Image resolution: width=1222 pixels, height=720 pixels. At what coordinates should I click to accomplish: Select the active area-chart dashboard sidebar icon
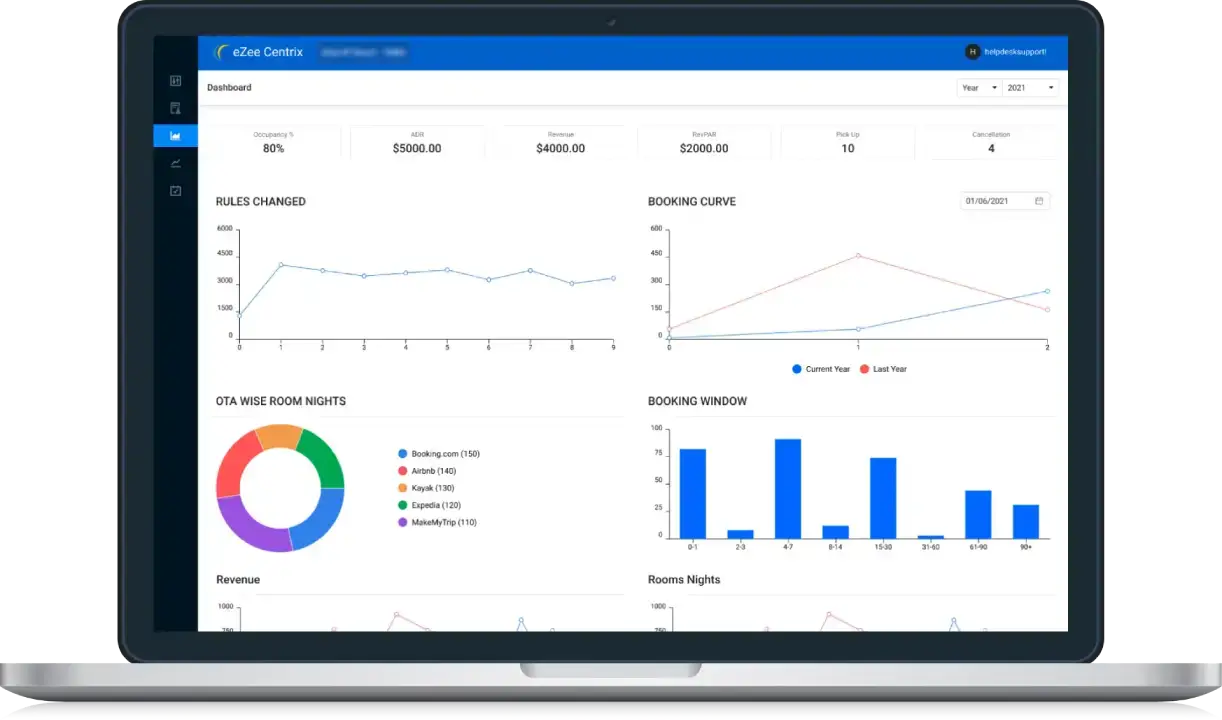tap(175, 136)
